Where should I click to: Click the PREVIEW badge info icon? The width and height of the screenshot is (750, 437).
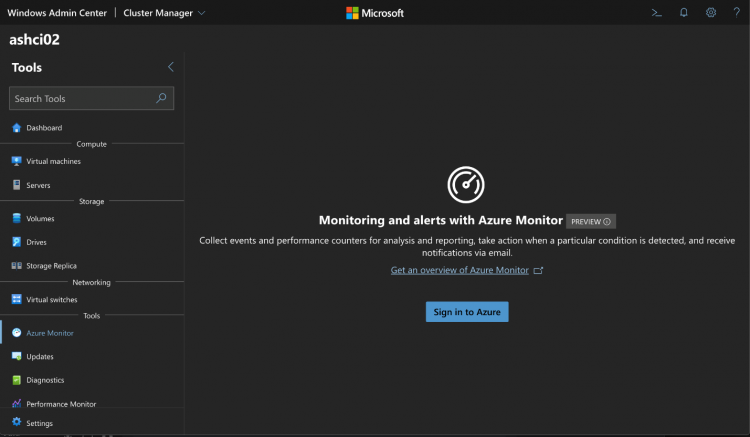pyautogui.click(x=607, y=221)
